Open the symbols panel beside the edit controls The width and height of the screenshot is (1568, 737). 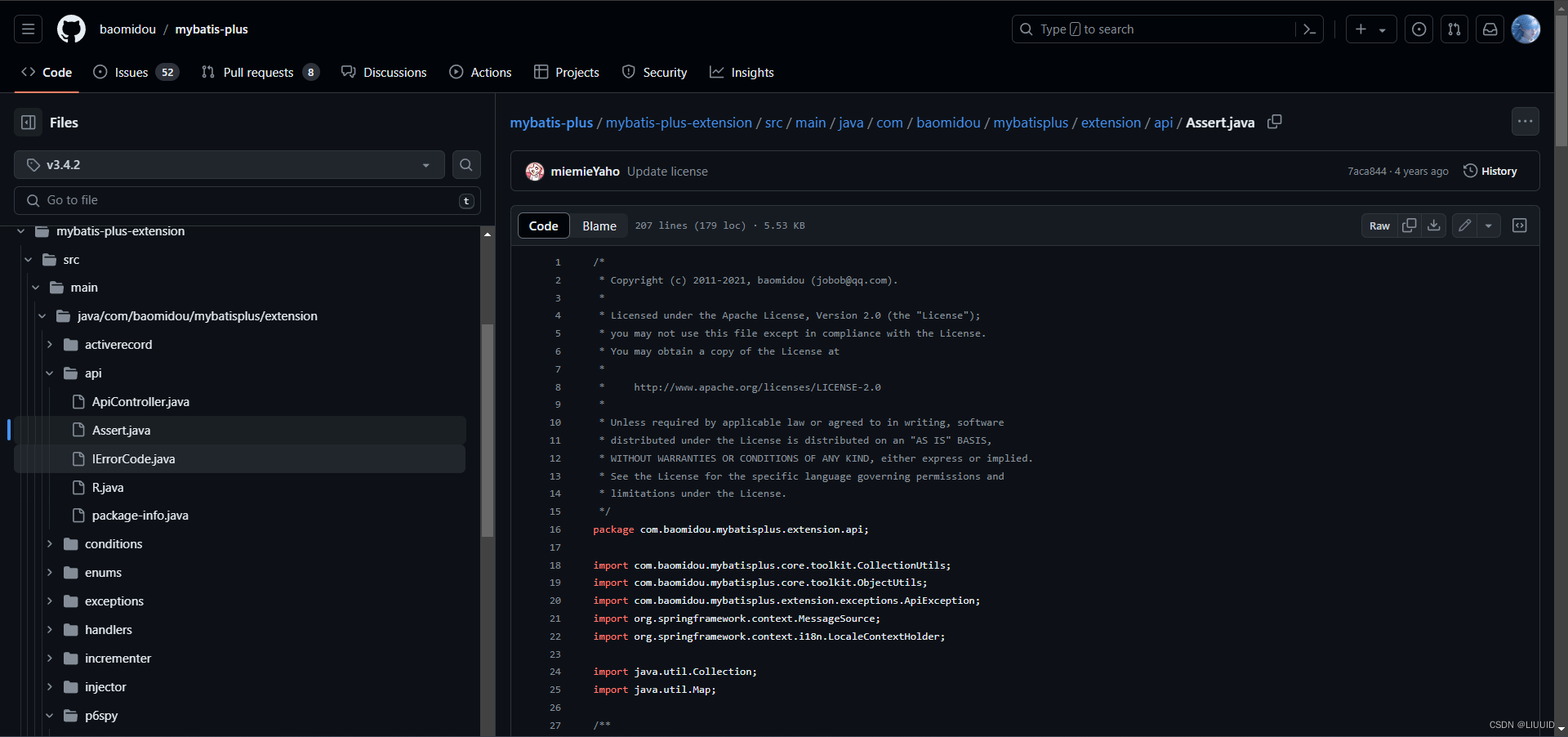(1519, 226)
